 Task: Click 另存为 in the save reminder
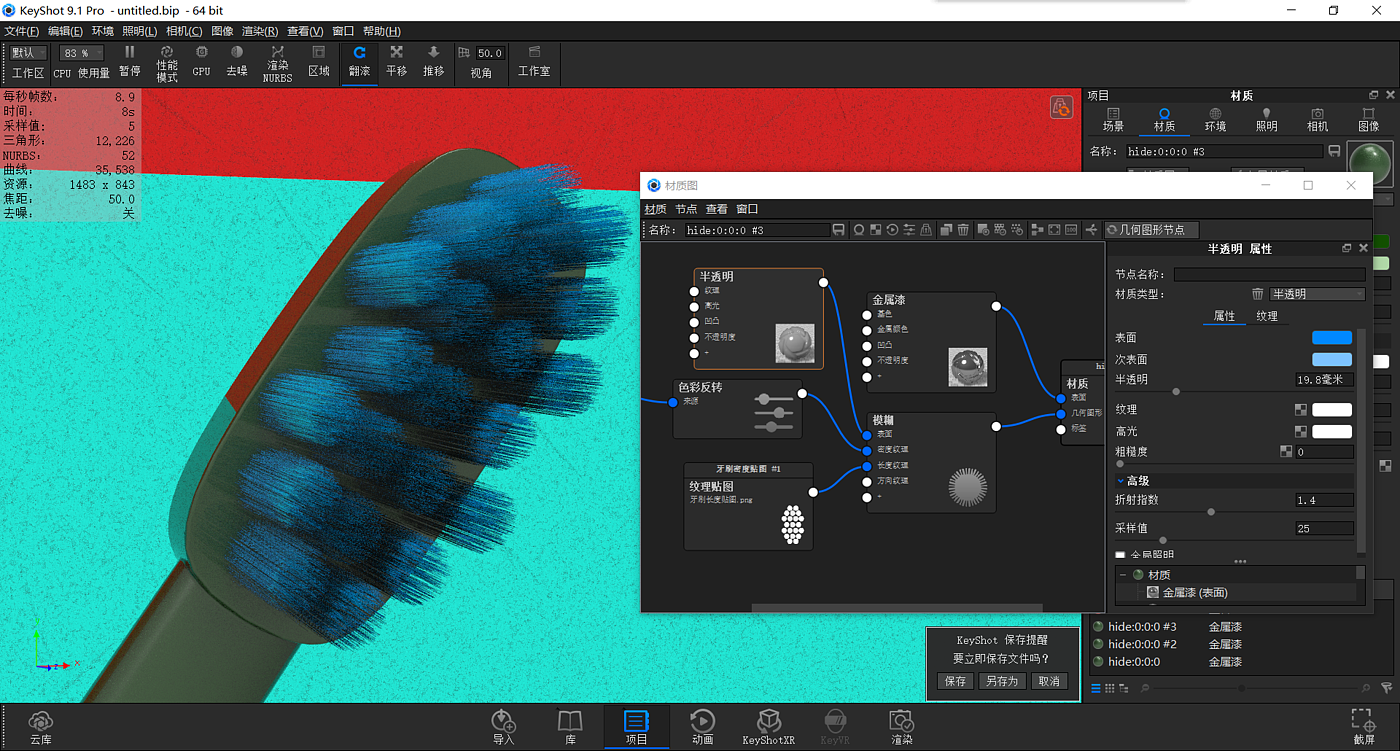coord(1001,681)
